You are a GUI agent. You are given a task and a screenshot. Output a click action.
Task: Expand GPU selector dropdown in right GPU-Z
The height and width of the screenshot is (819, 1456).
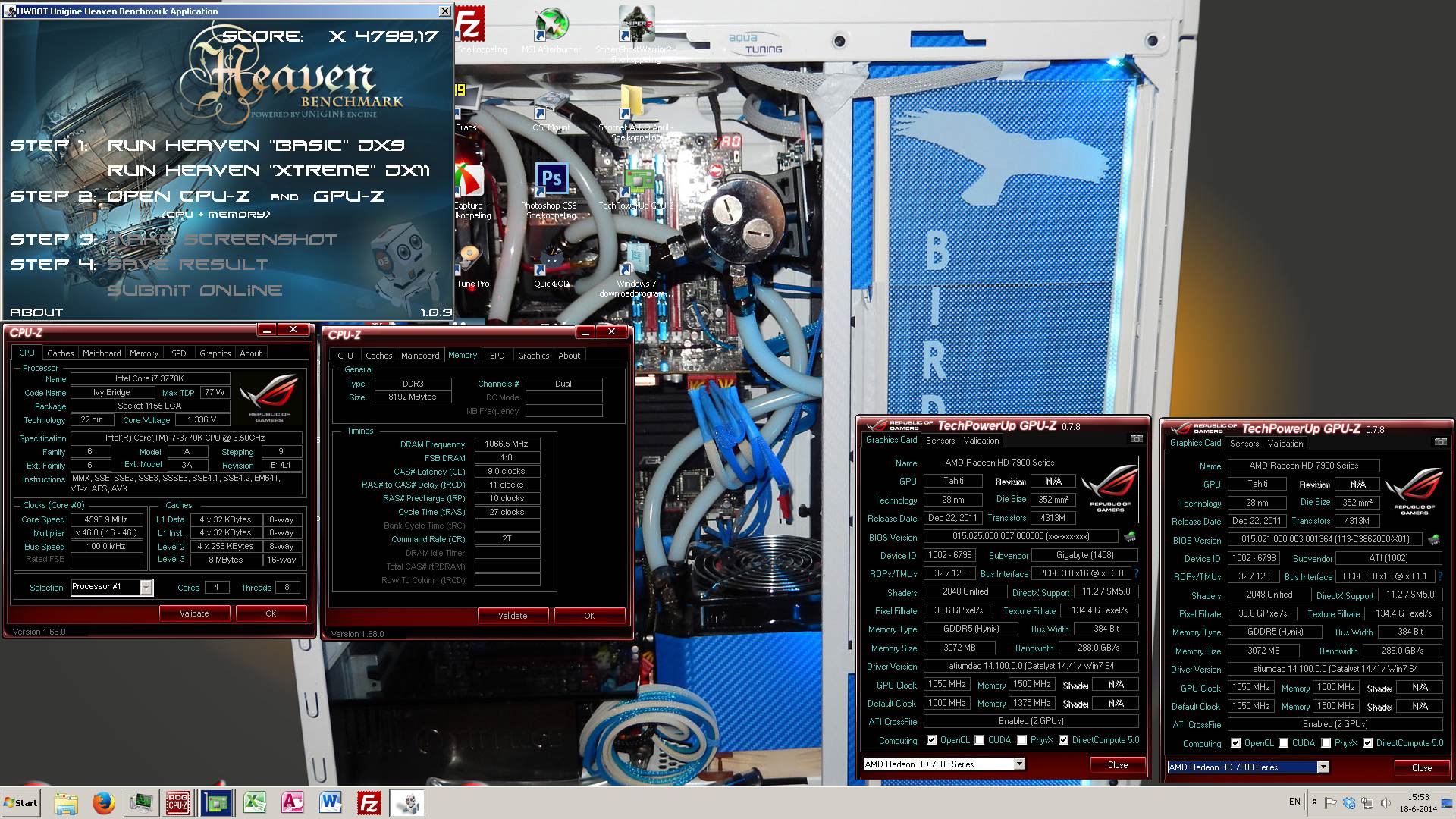pyautogui.click(x=1323, y=767)
